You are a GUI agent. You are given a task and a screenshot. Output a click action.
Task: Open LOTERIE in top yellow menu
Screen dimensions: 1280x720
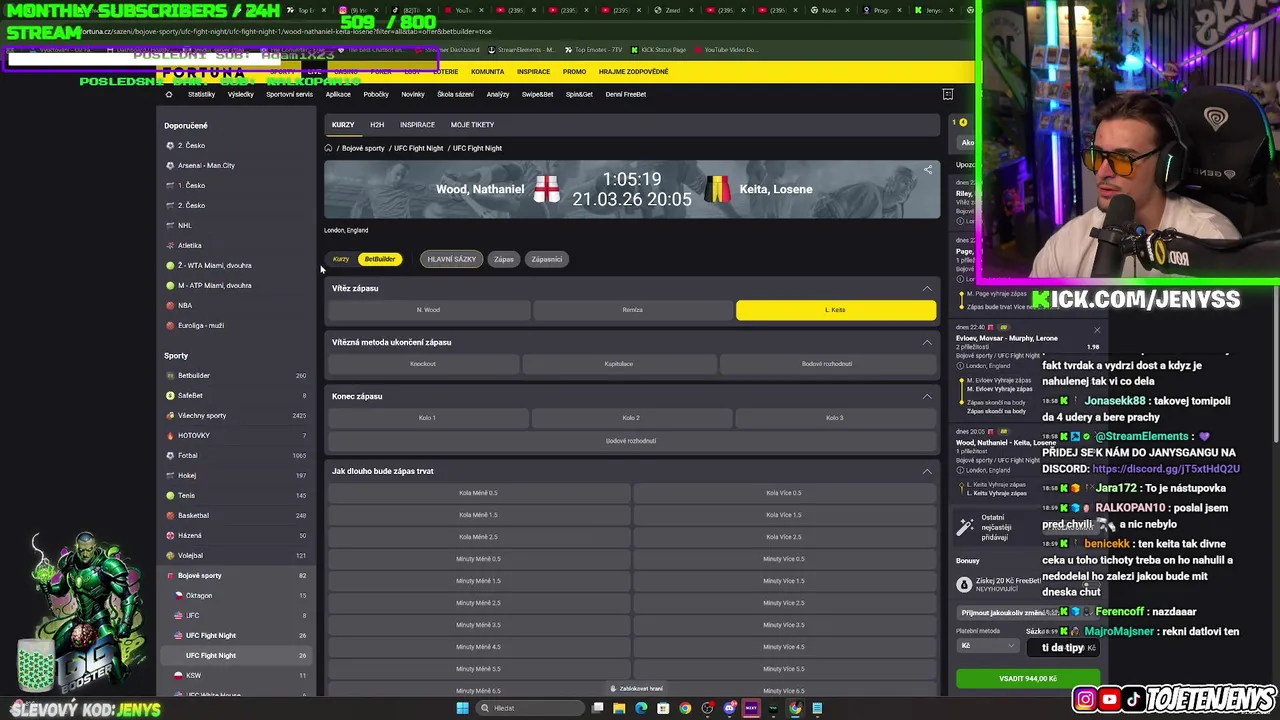pos(445,72)
